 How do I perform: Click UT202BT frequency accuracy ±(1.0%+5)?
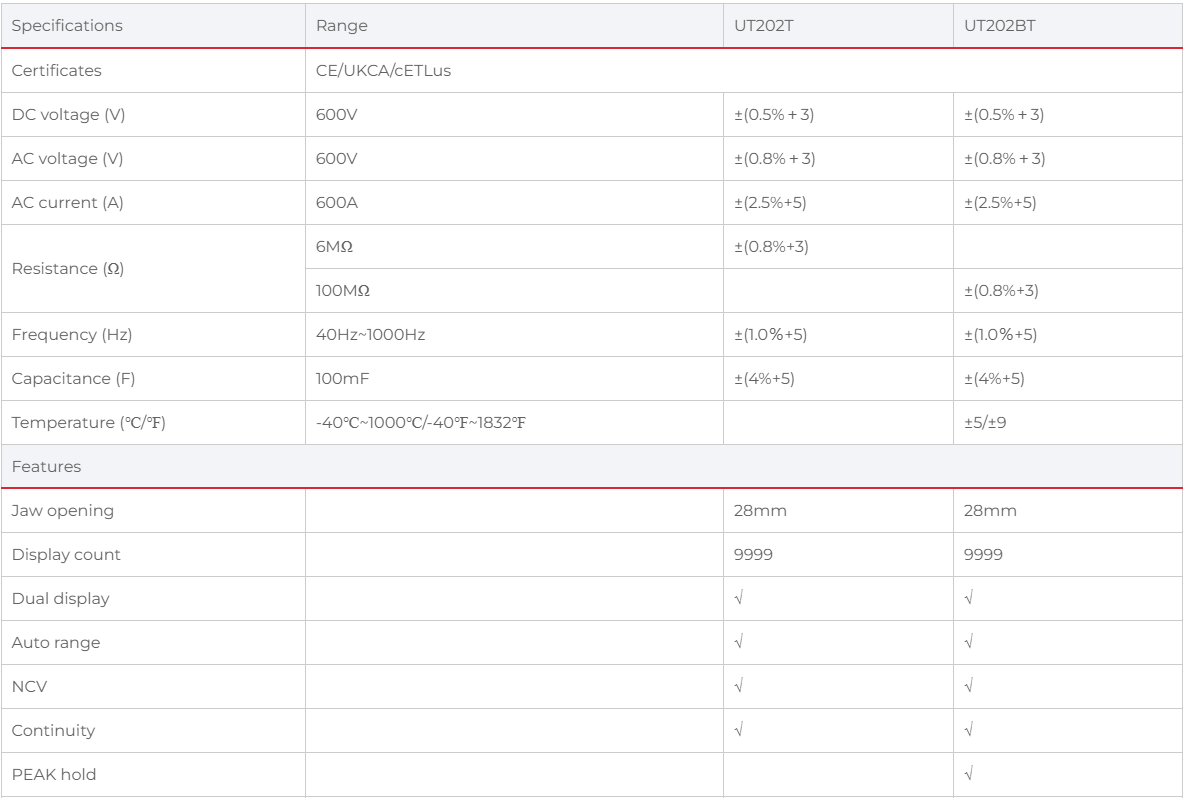1000,334
